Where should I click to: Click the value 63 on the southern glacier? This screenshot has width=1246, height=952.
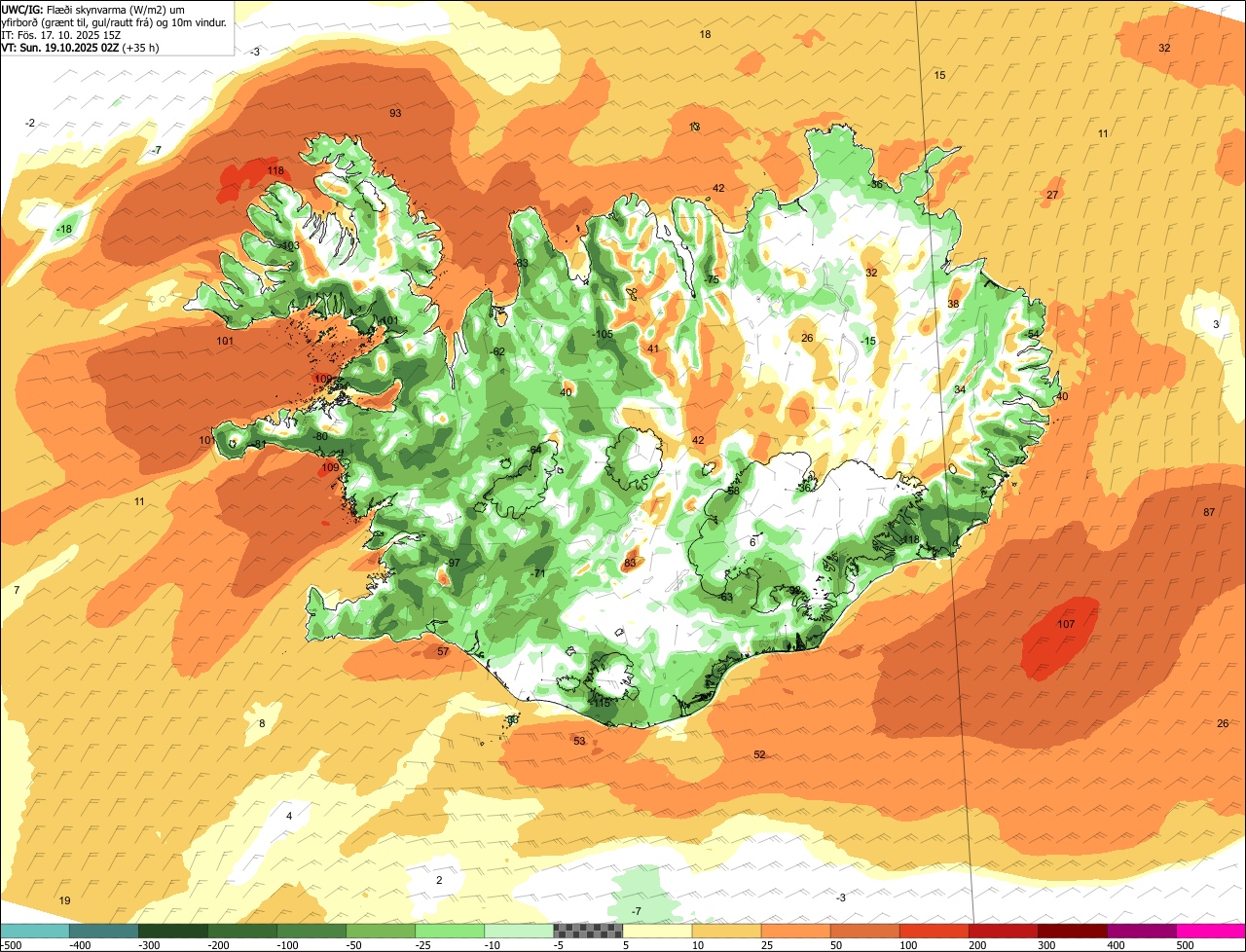pyautogui.click(x=726, y=597)
